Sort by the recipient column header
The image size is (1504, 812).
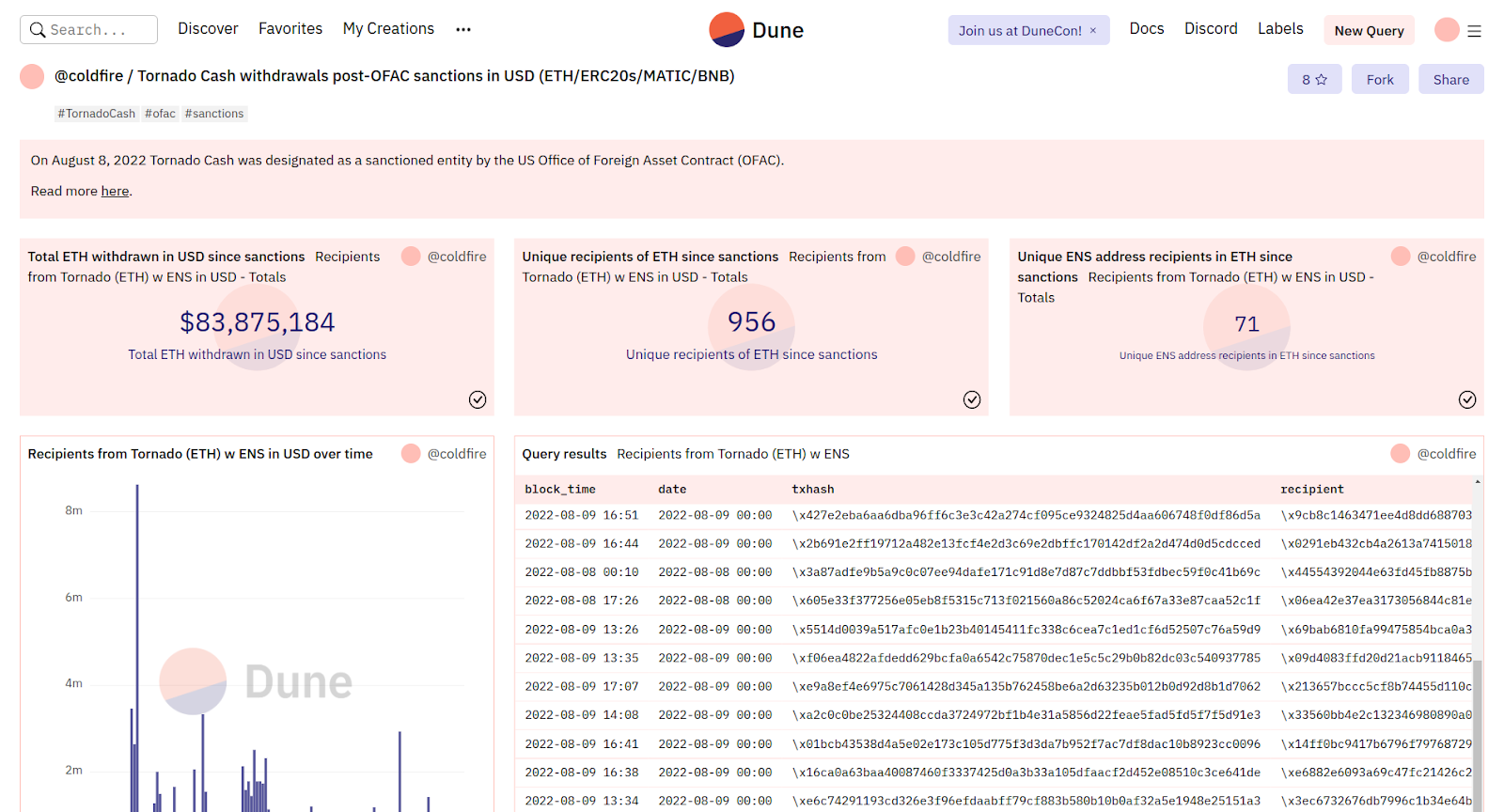pos(1312,490)
